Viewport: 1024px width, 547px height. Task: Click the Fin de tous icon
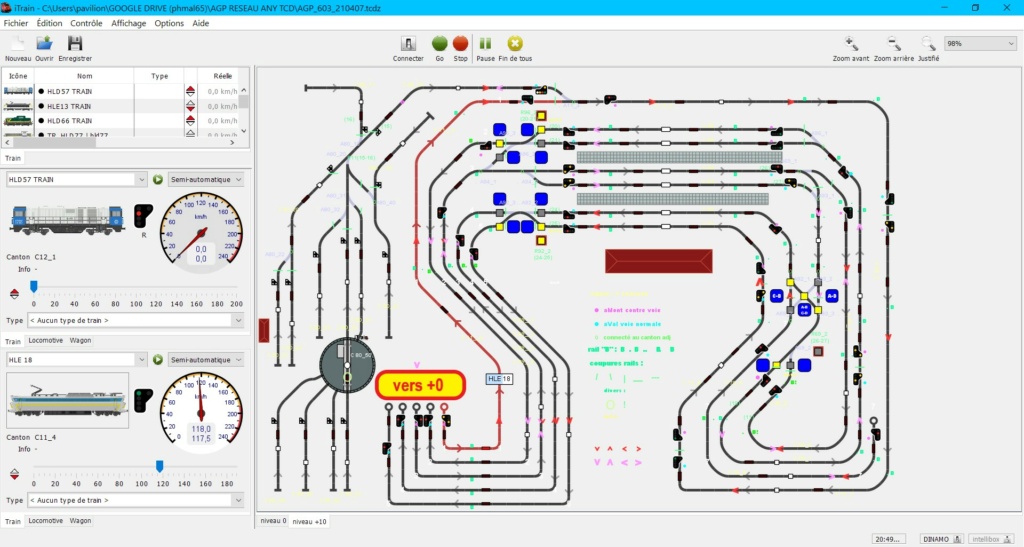click(515, 44)
